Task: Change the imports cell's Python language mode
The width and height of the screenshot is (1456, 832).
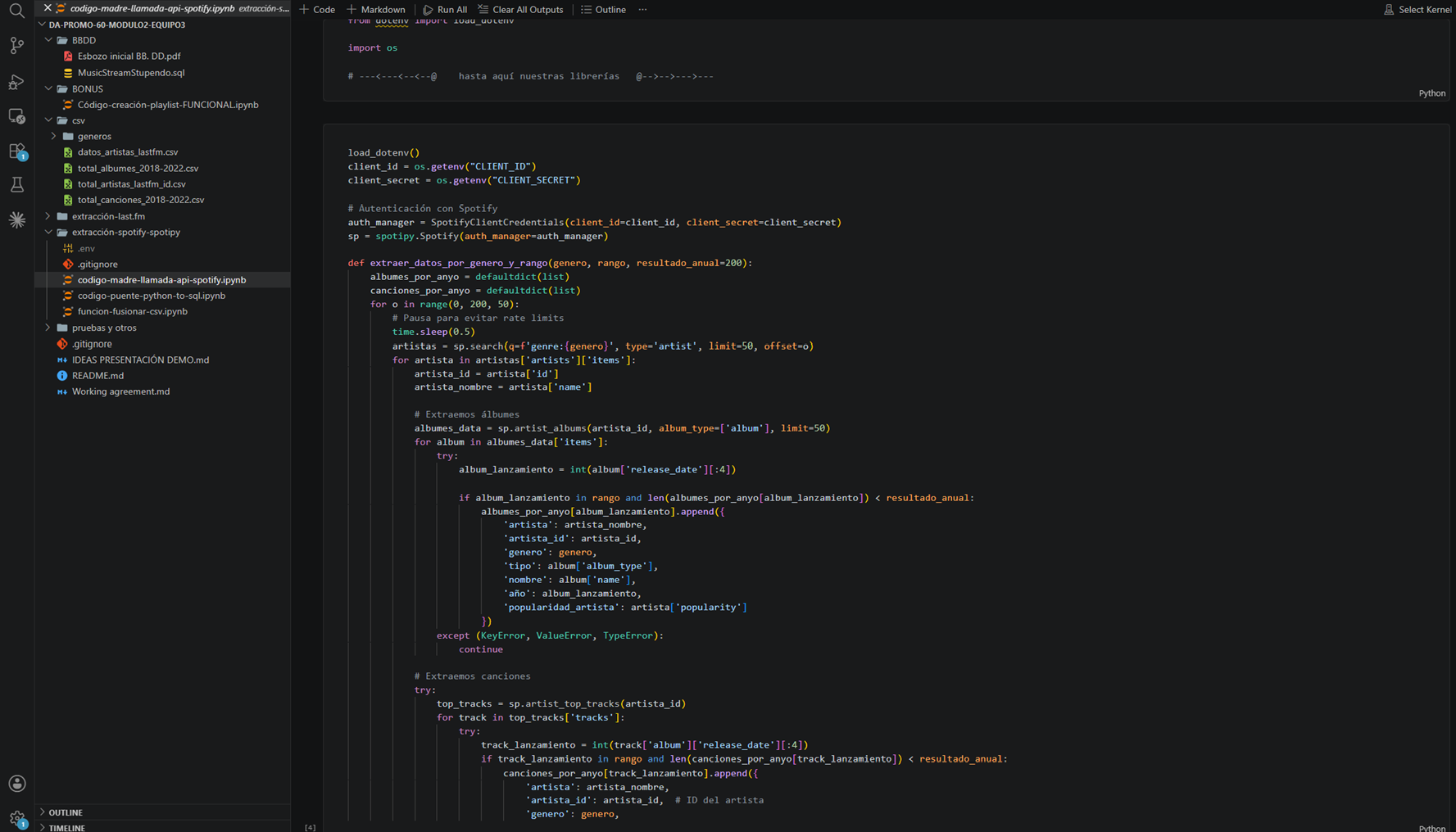Action: (x=1431, y=93)
